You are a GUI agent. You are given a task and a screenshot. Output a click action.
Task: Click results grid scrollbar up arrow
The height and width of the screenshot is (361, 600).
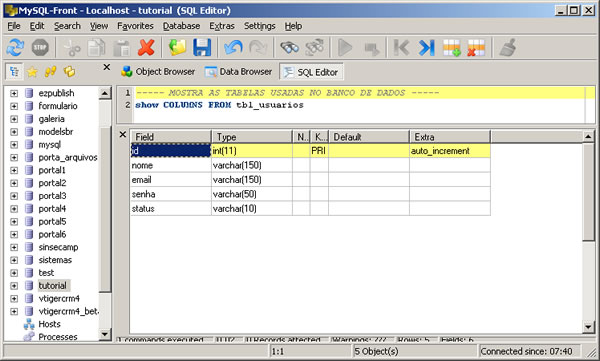pyautogui.click(x=588, y=136)
